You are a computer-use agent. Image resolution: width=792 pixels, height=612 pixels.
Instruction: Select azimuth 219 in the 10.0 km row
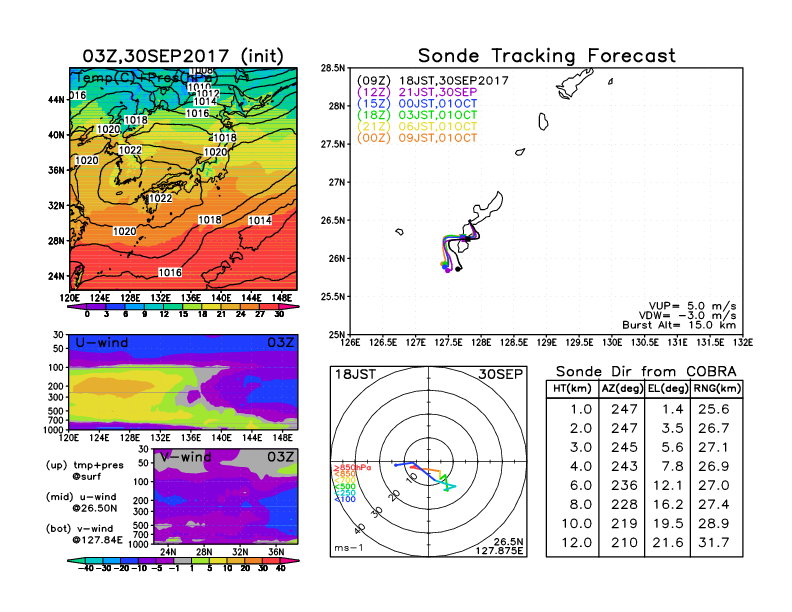point(624,524)
